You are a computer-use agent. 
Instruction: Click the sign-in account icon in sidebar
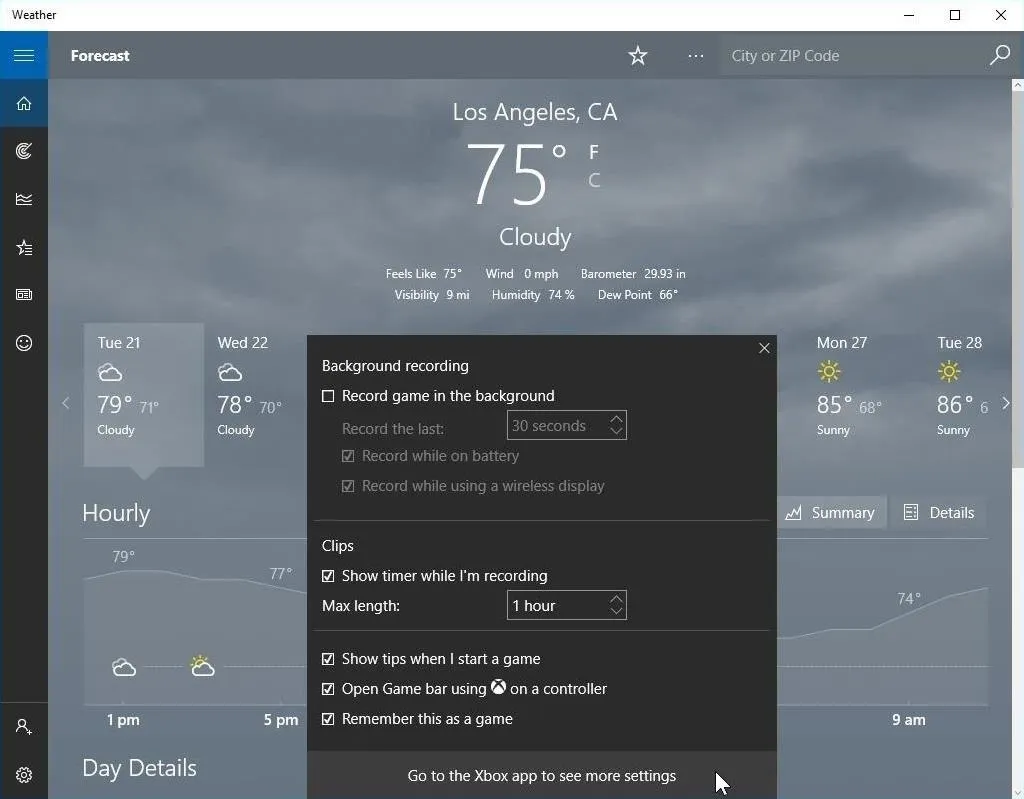pos(24,726)
